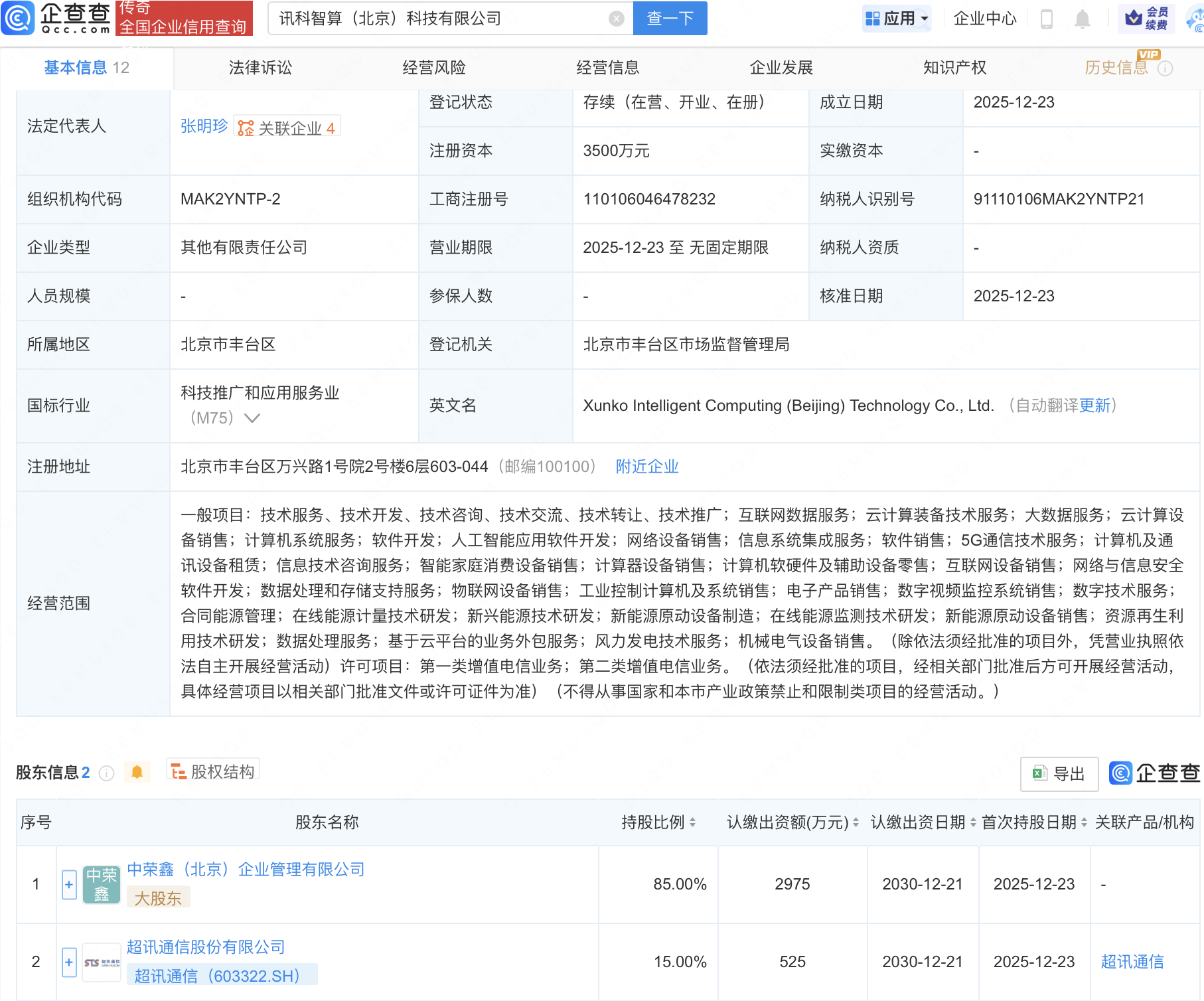Click the Excel icon on 导出 button
1204x1001 pixels.
1039,774
